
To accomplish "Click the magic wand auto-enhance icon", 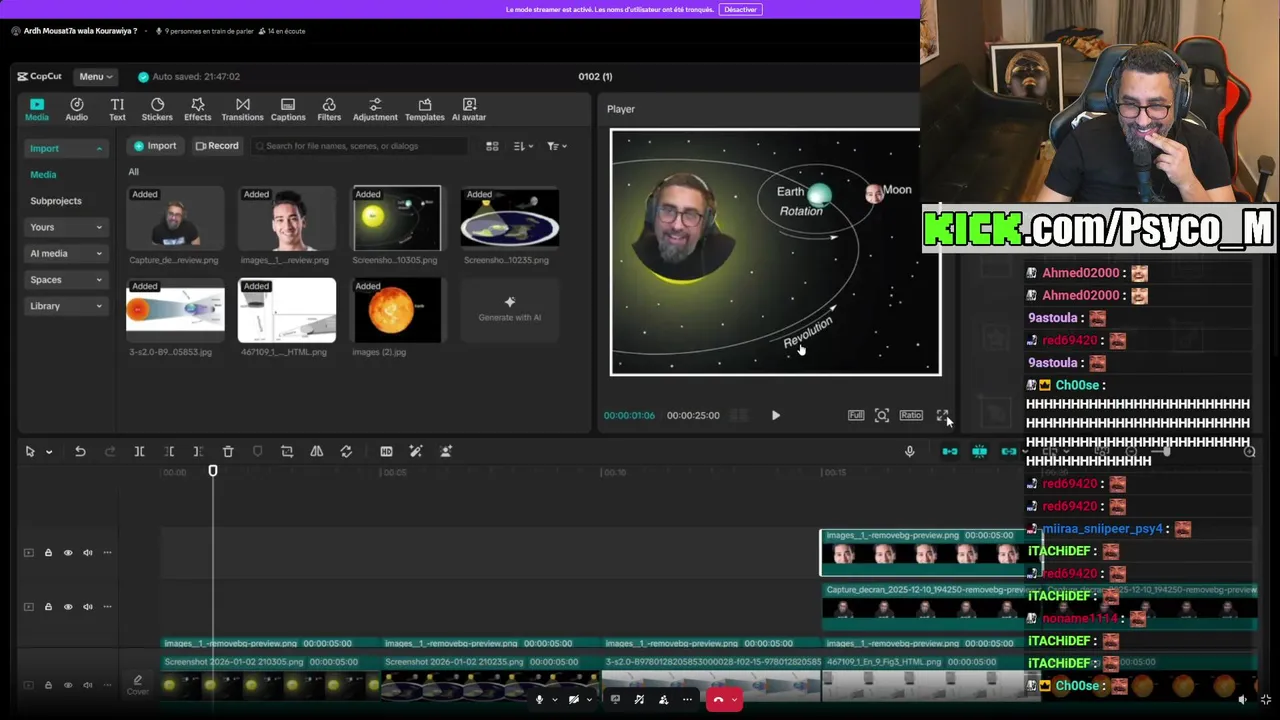I will (x=416, y=452).
